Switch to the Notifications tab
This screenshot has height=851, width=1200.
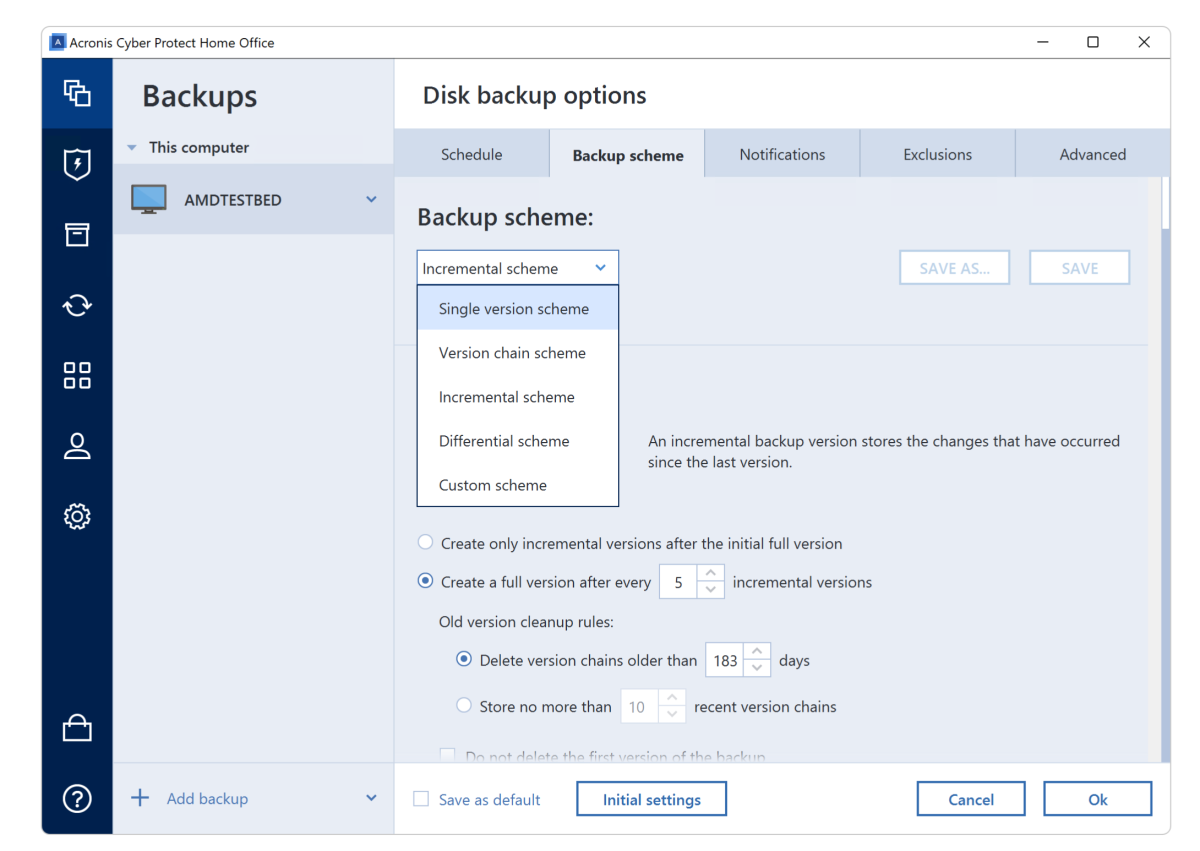782,154
